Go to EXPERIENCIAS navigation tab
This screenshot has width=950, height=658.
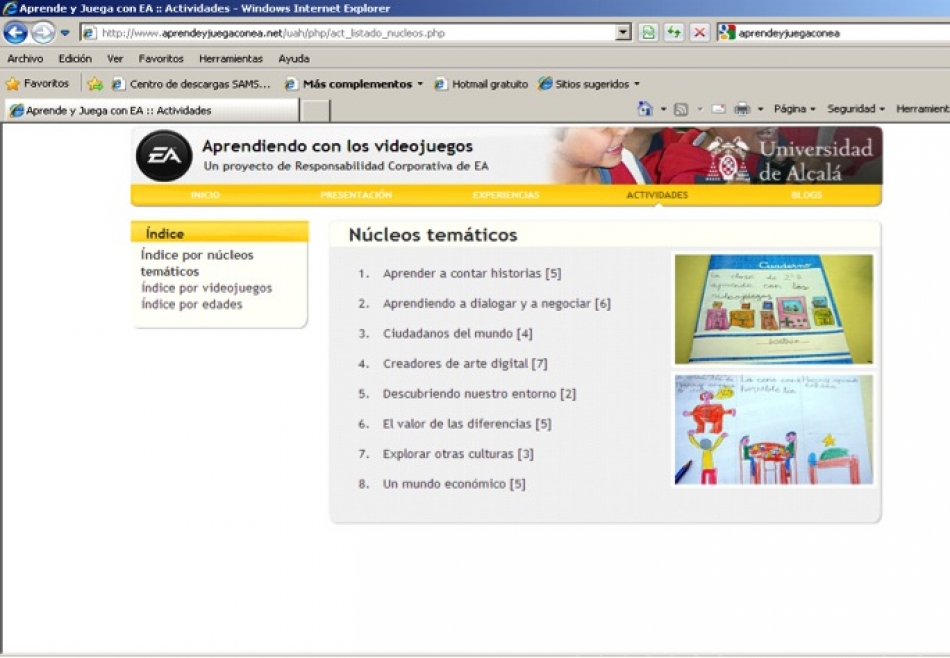(x=506, y=195)
